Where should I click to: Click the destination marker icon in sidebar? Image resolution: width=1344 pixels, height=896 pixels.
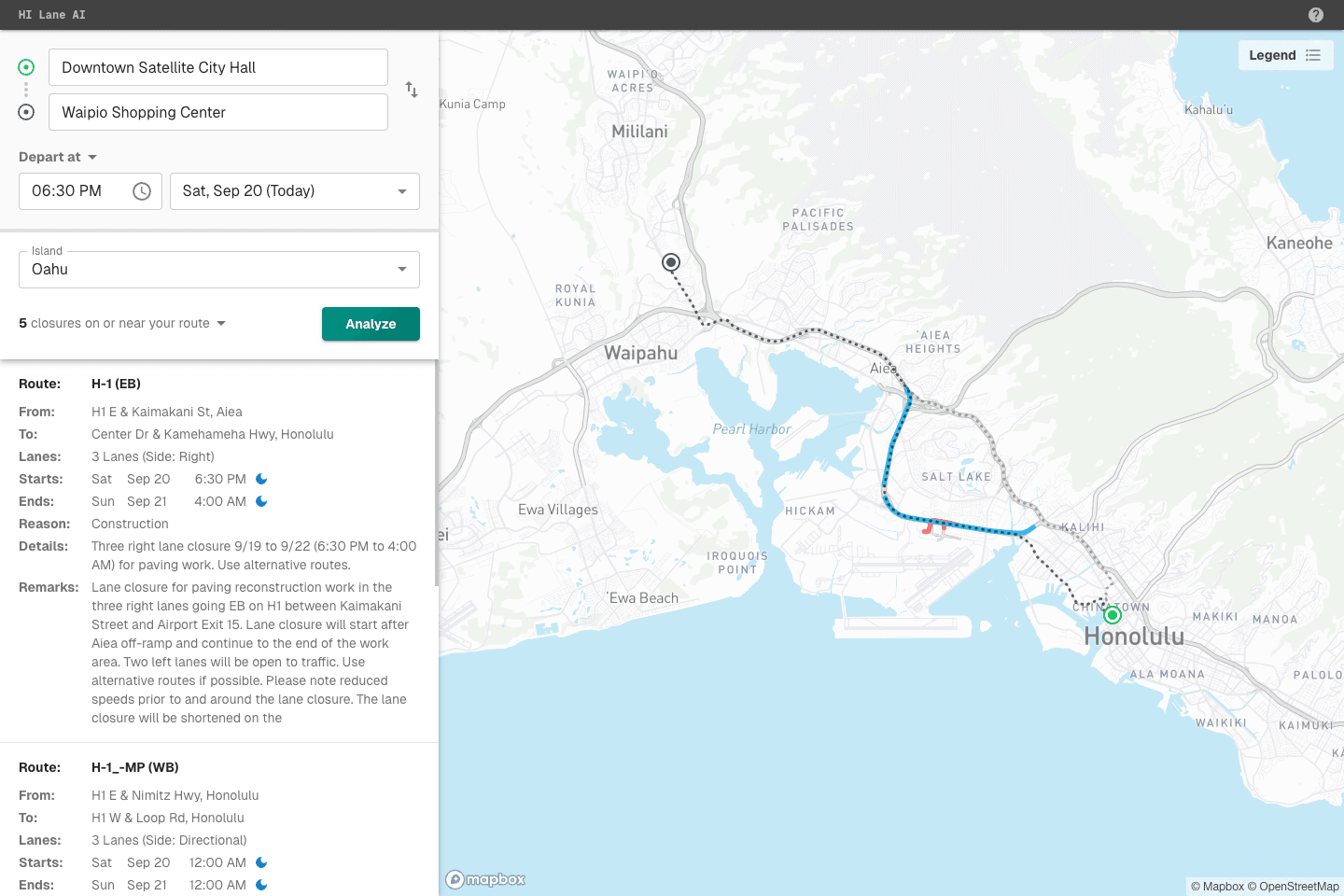coord(26,112)
